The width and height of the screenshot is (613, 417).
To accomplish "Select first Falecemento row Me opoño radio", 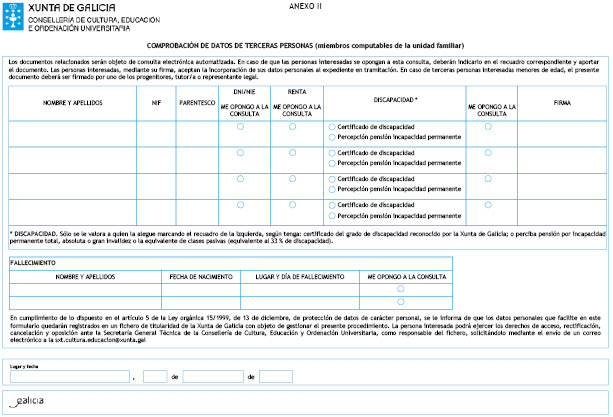I will click(x=400, y=289).
